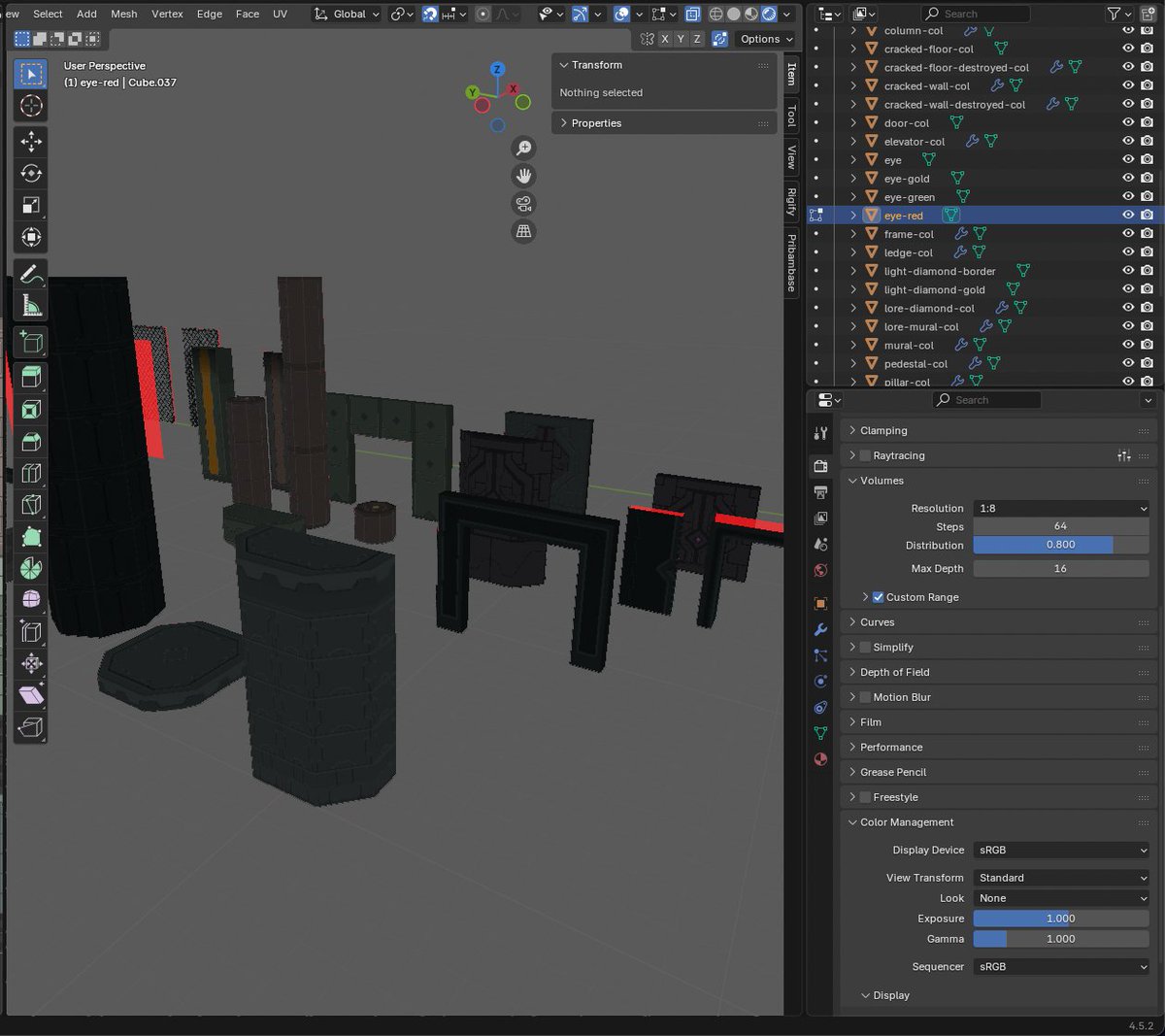This screenshot has height=1036, width=1165.
Task: Click the zoom magnifier viewport icon
Action: [524, 148]
